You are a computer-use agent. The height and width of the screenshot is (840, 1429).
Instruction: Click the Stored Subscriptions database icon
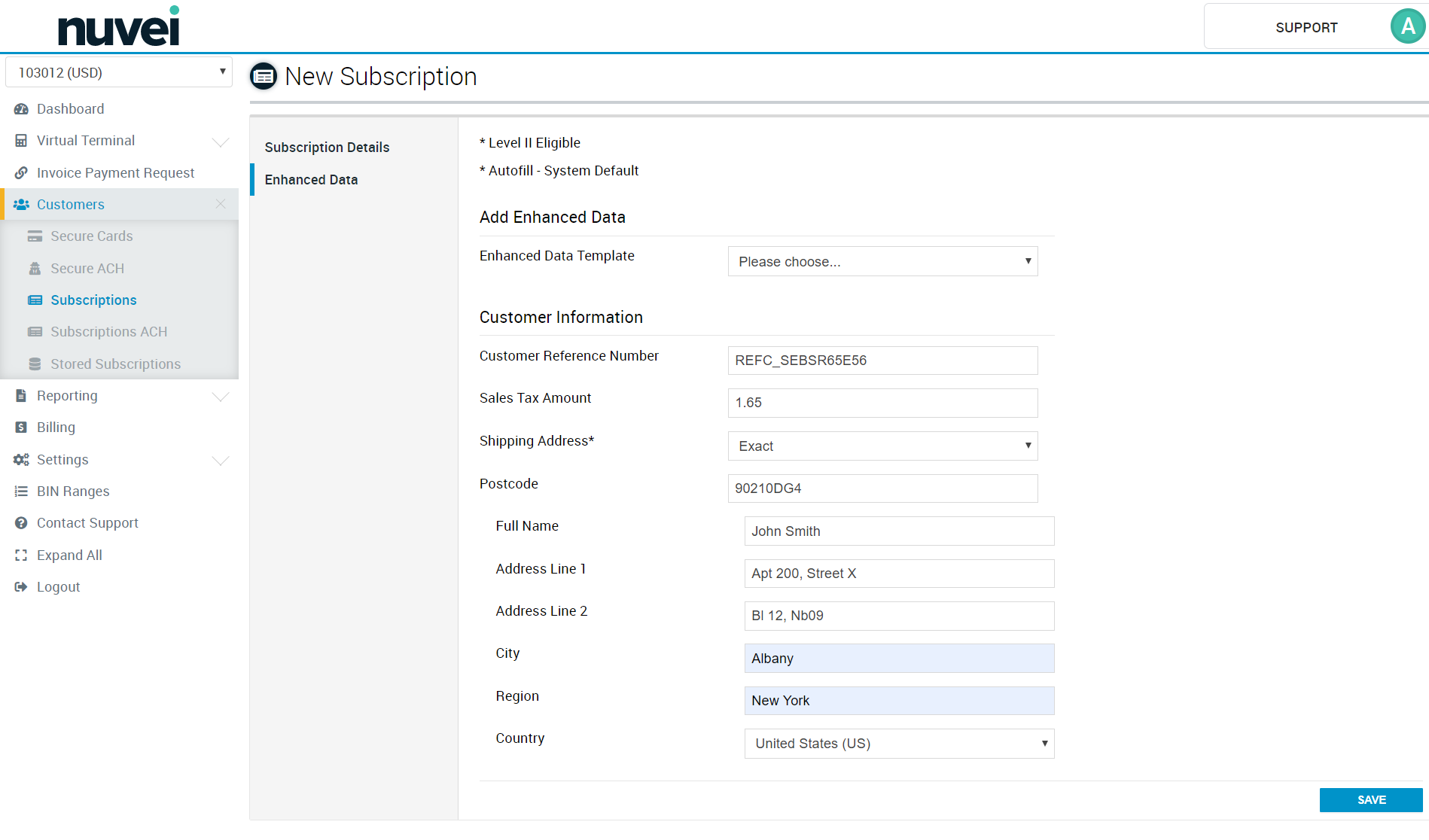tap(35, 364)
